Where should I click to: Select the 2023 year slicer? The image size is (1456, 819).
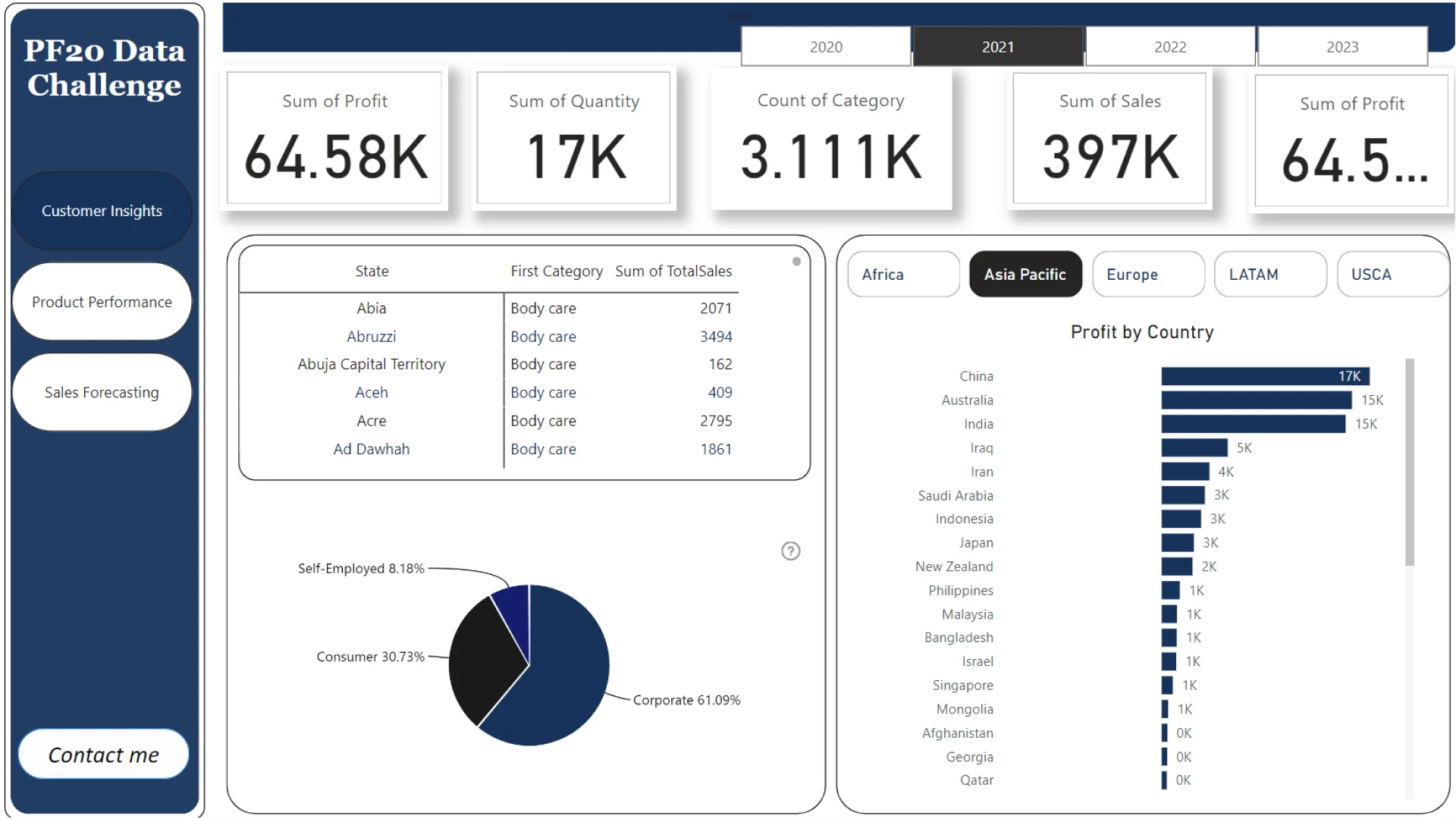point(1342,47)
